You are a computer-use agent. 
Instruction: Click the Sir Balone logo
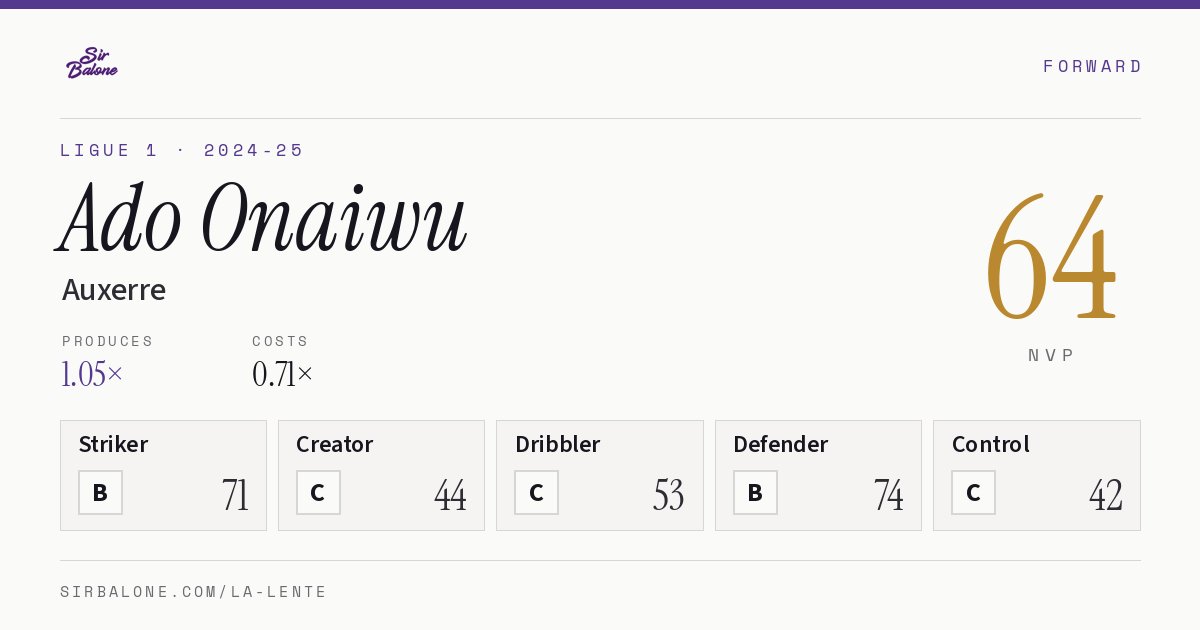click(92, 63)
